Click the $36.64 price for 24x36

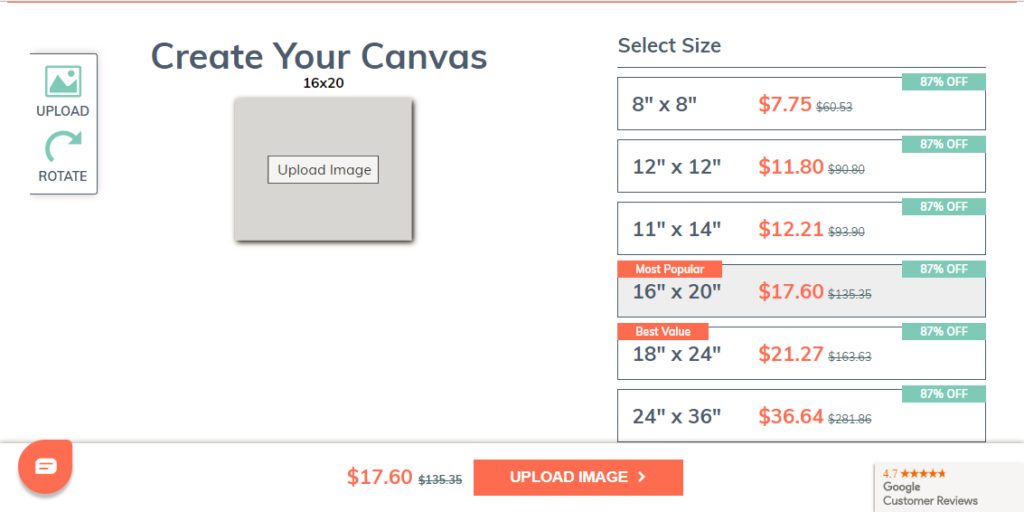[x=791, y=416]
